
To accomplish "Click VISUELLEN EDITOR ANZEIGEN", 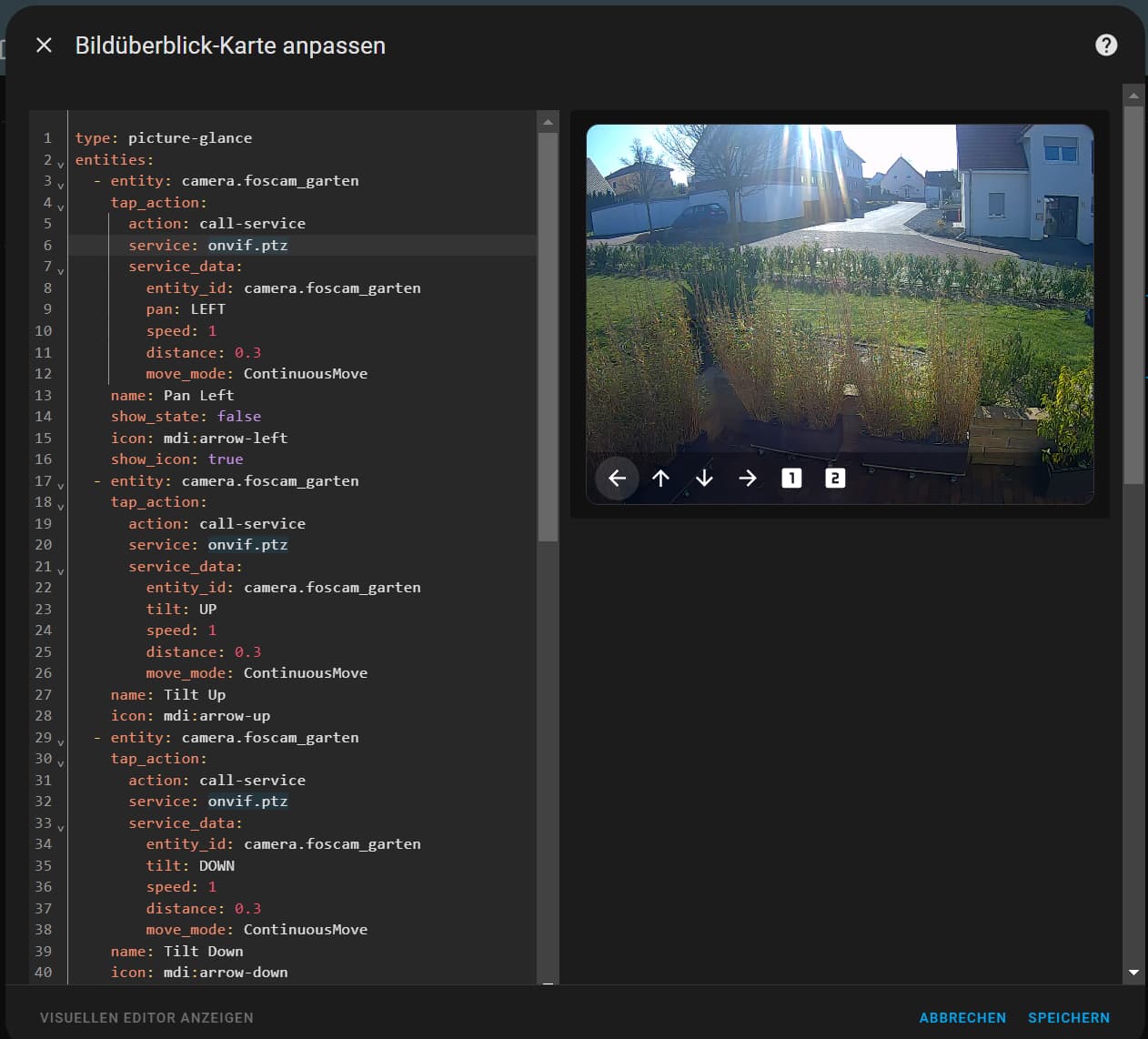I will 146,1017.
